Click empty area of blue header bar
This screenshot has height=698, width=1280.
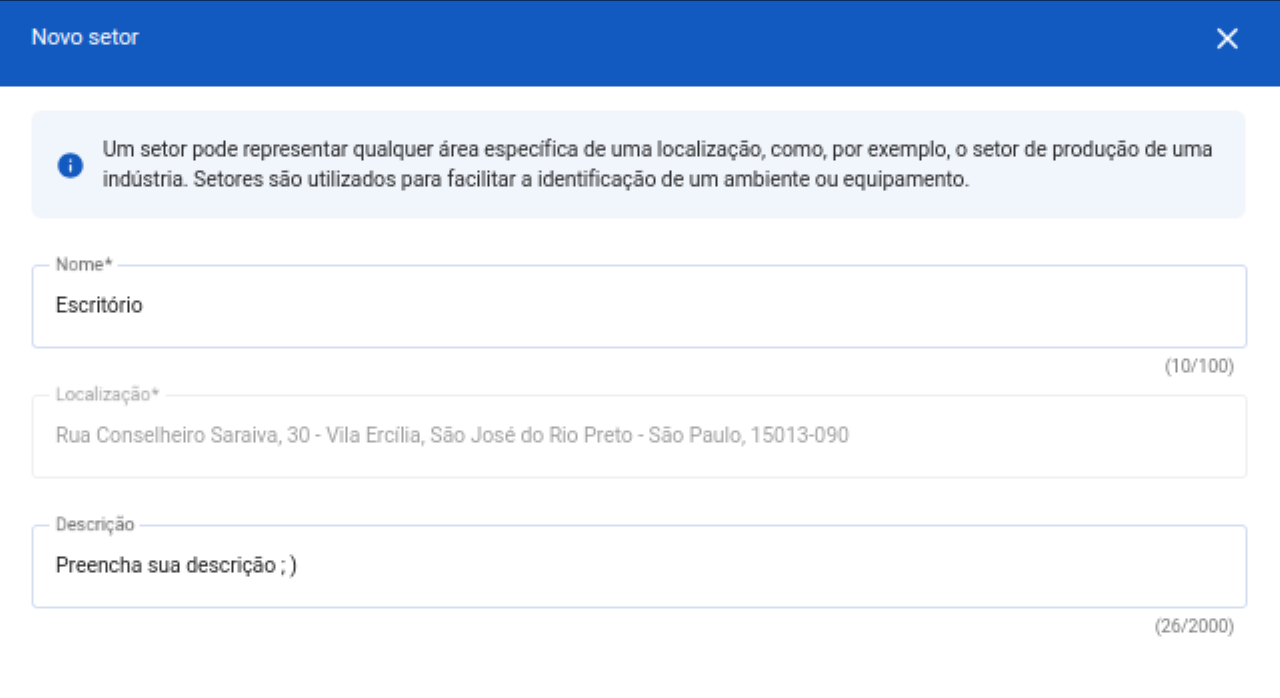(640, 40)
